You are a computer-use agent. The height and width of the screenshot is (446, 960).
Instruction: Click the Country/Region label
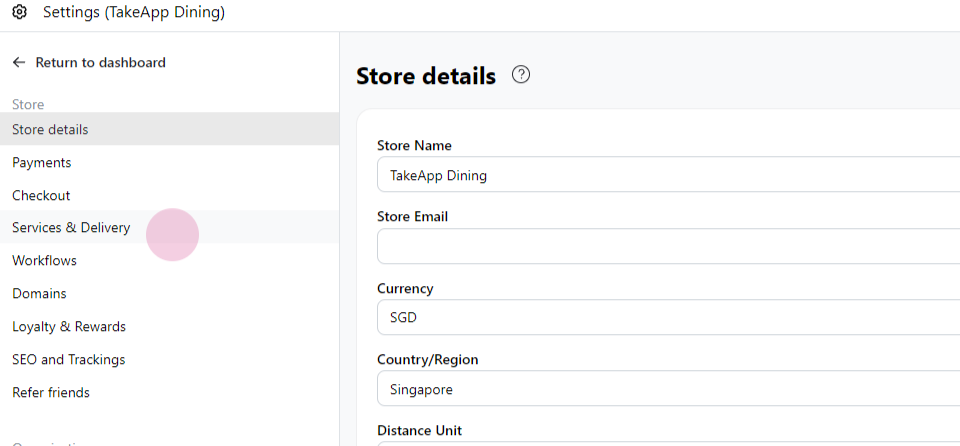click(428, 360)
